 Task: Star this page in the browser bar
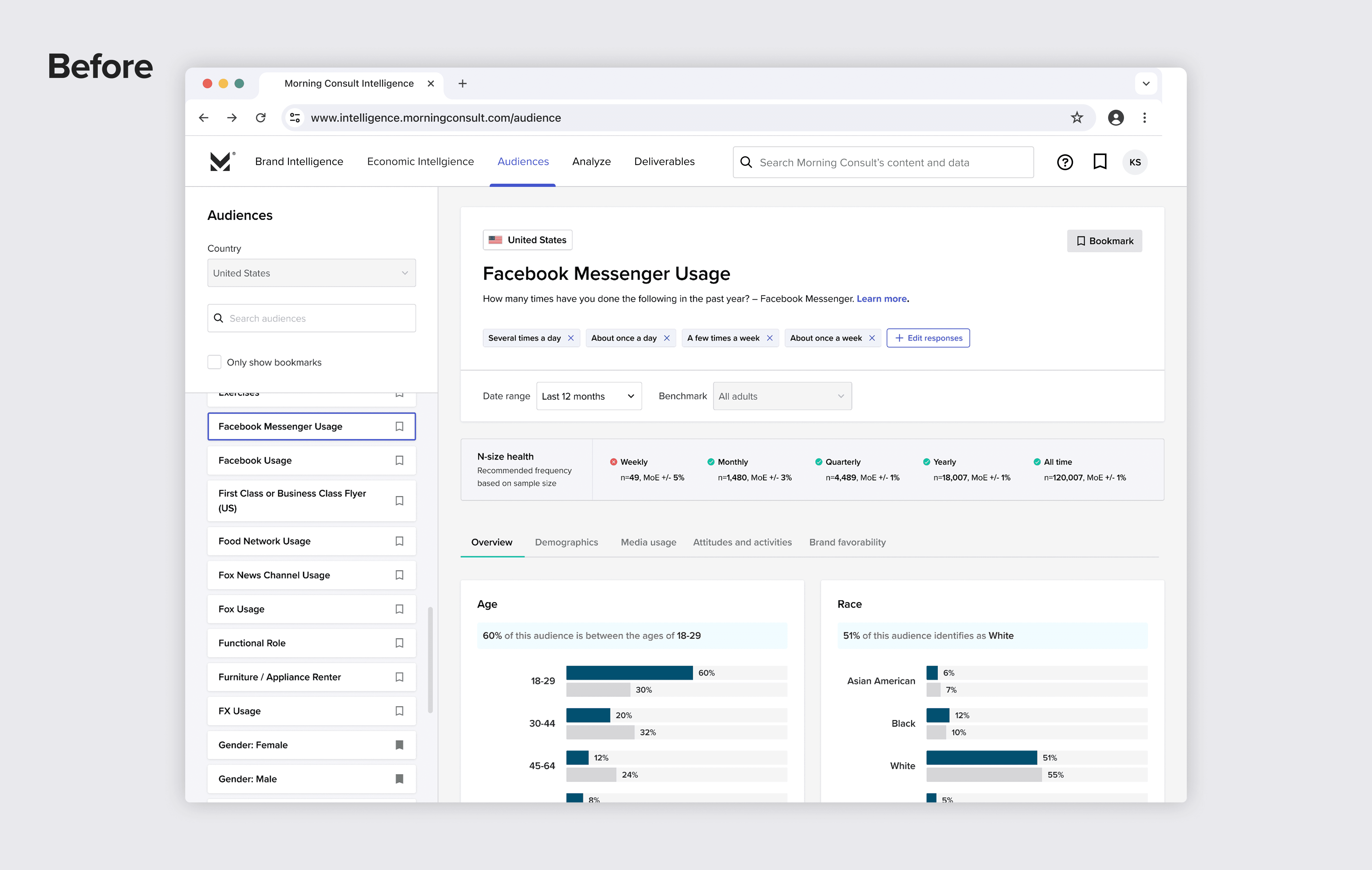[x=1076, y=117]
